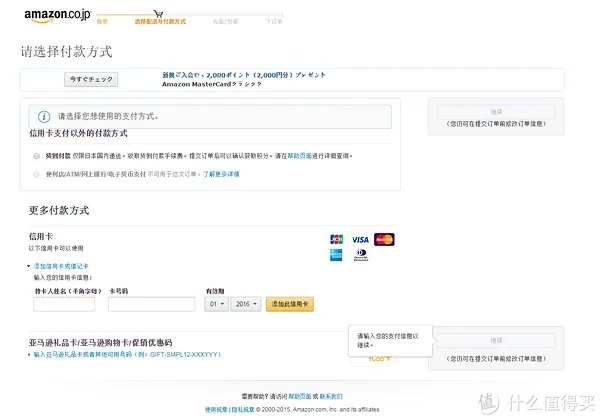Click the footer 联系我们 link
Screen dimensions: 600x420
(x=331, y=396)
